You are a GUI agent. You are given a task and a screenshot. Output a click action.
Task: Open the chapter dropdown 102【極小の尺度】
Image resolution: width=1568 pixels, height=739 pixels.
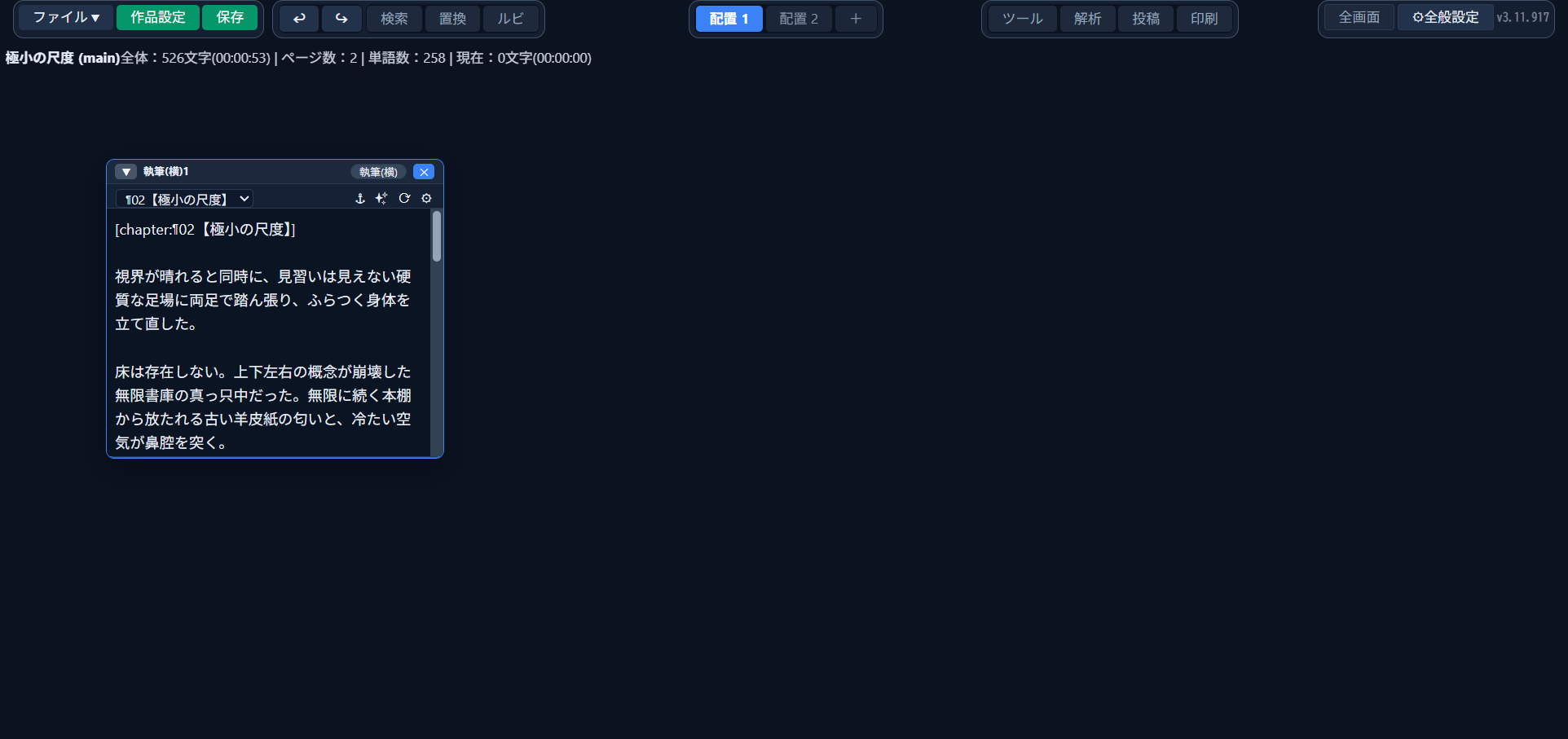pos(185,199)
